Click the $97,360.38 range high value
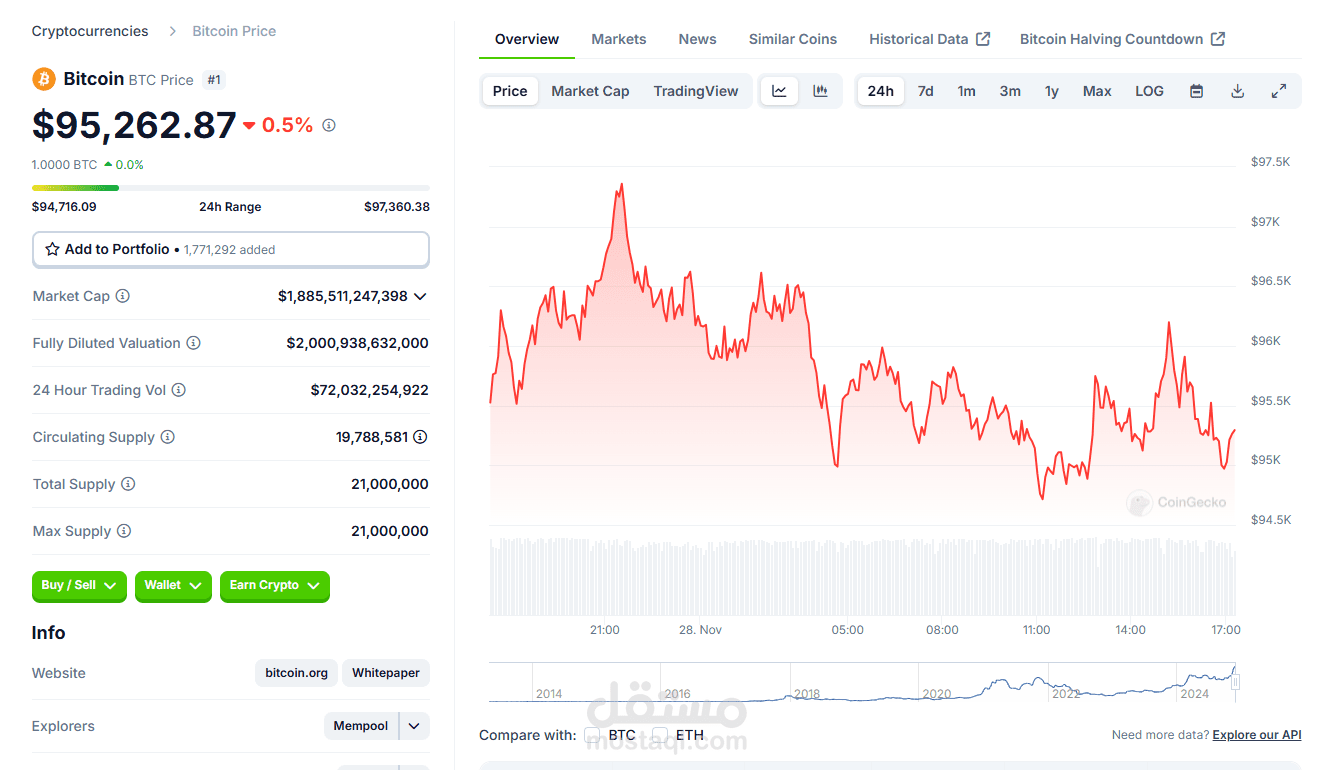 point(397,207)
